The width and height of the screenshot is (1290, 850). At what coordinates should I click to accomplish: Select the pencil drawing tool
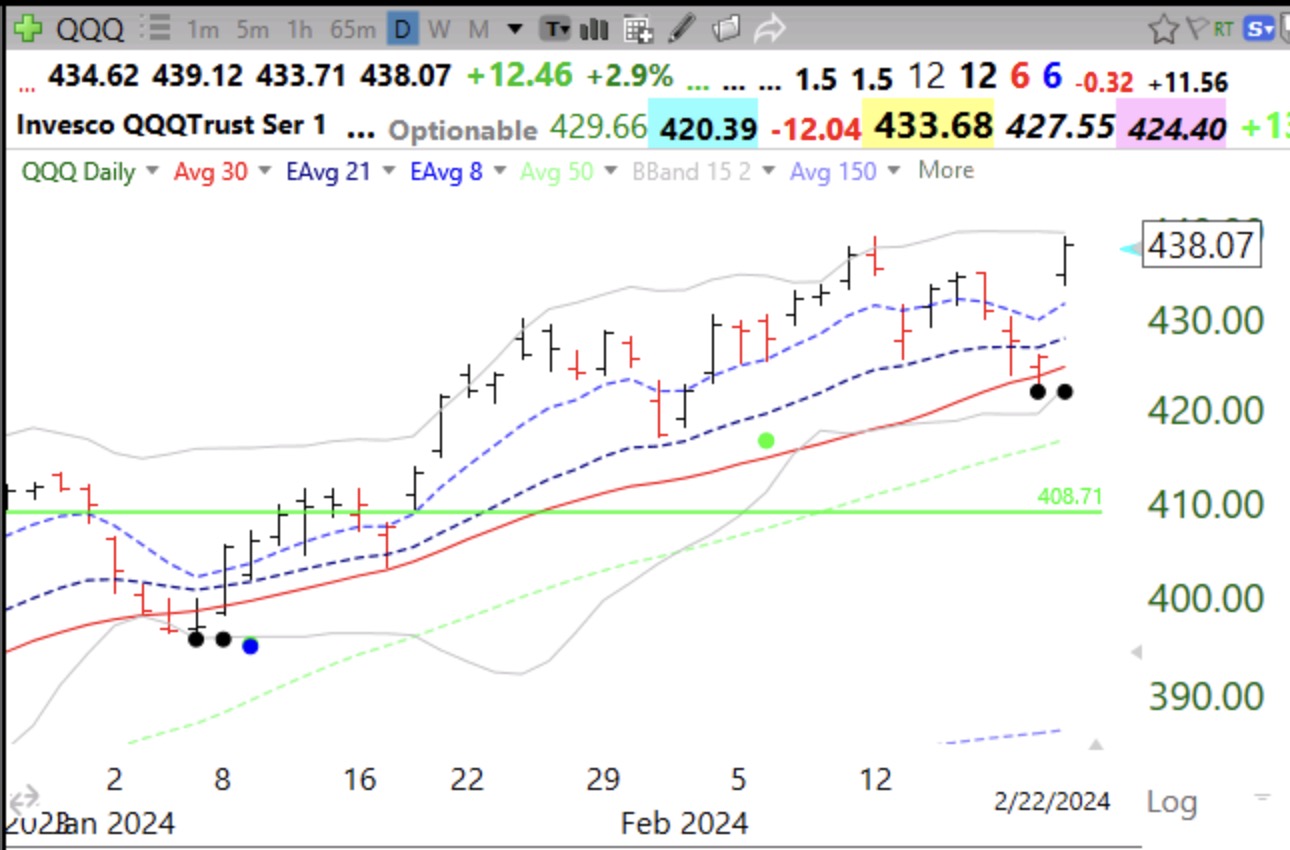(683, 29)
